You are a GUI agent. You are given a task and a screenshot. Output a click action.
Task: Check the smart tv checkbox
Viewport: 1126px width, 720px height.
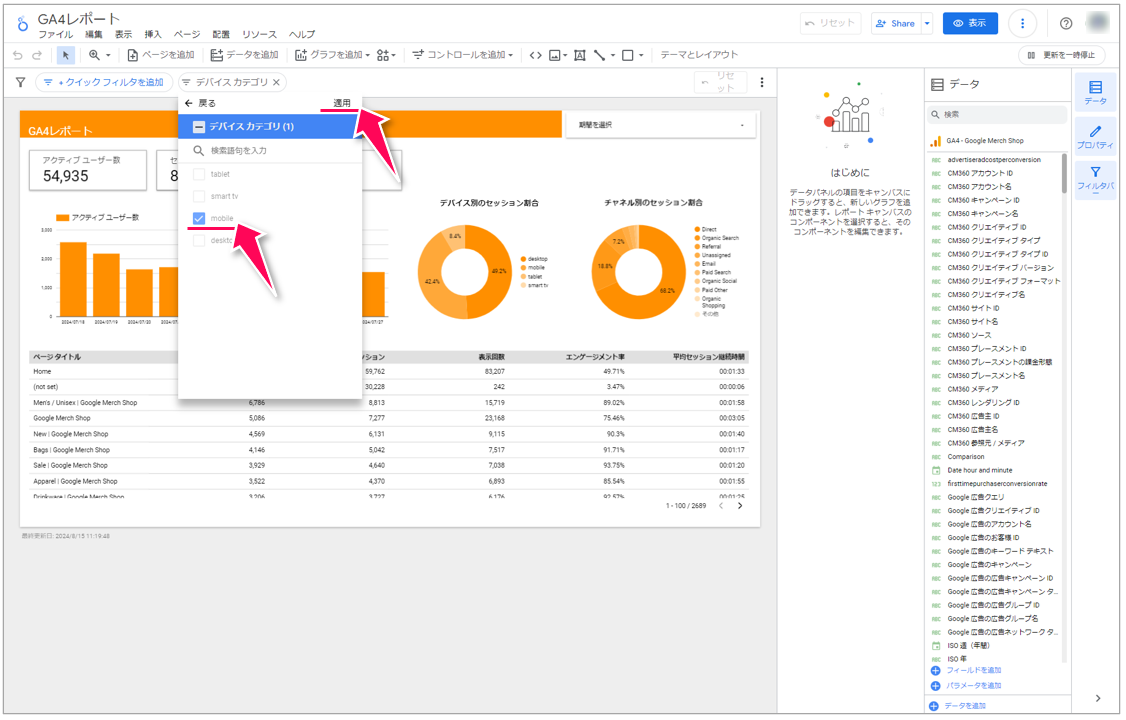(199, 197)
